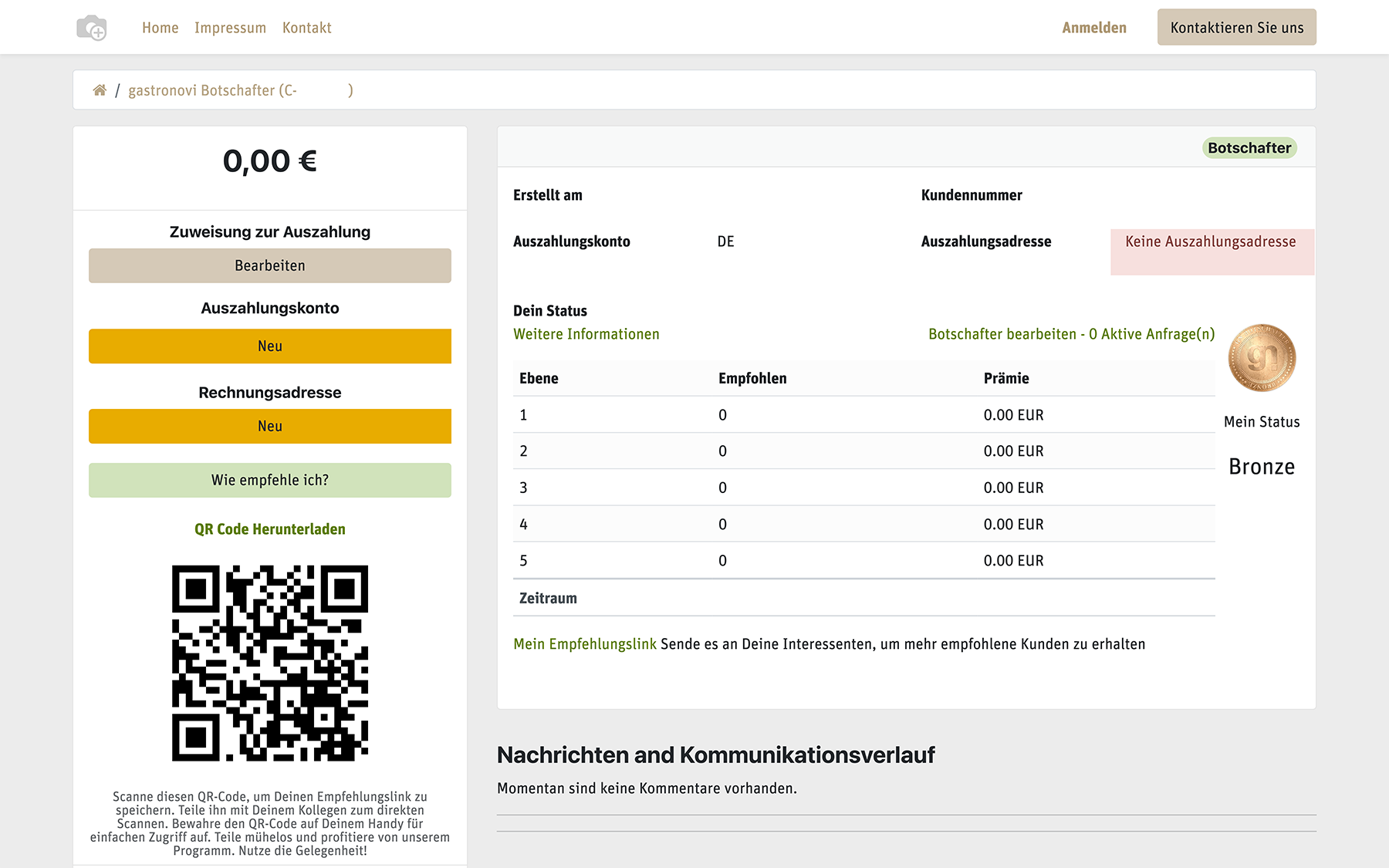The width and height of the screenshot is (1389, 868).
Task: Open the gastronovi Botschafter breadcrumb link
Action: (x=241, y=90)
